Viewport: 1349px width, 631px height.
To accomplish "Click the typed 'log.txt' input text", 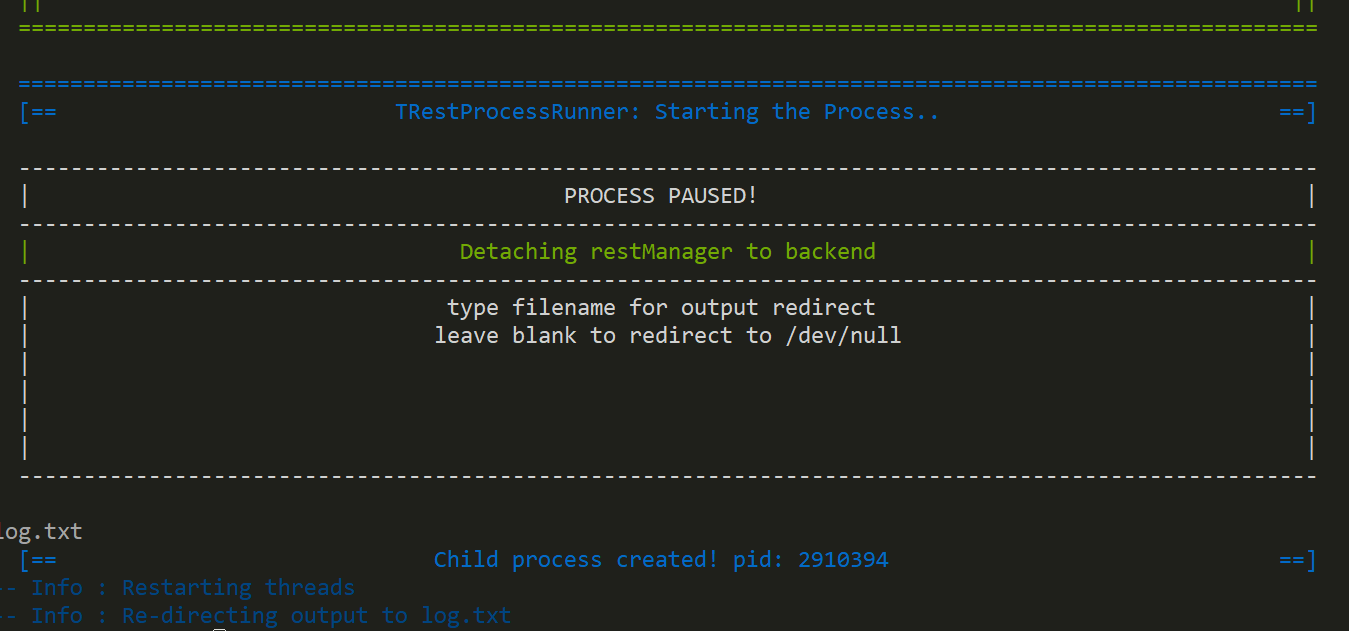I will click(x=41, y=532).
